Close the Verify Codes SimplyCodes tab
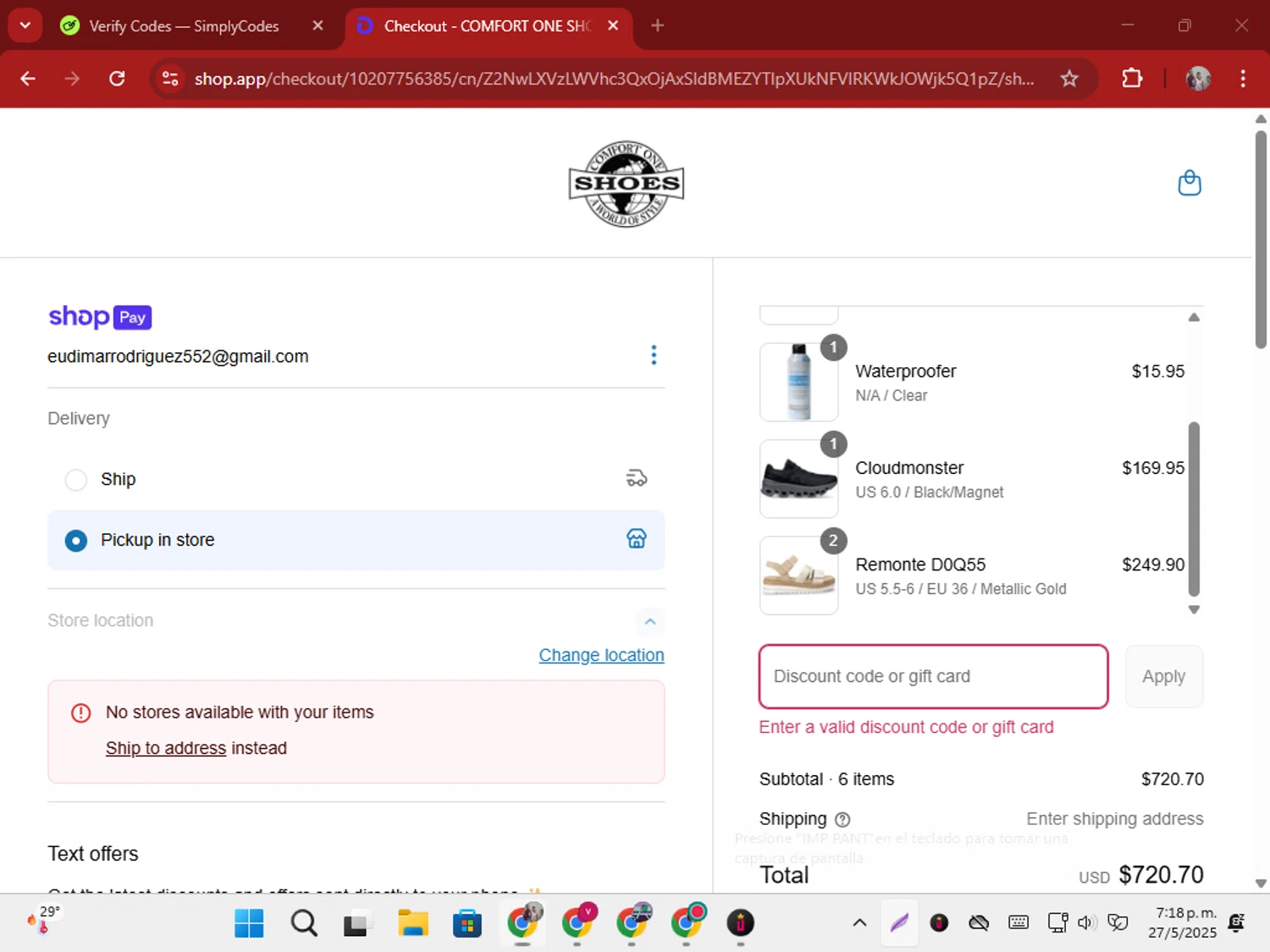1270x952 pixels. click(x=317, y=25)
